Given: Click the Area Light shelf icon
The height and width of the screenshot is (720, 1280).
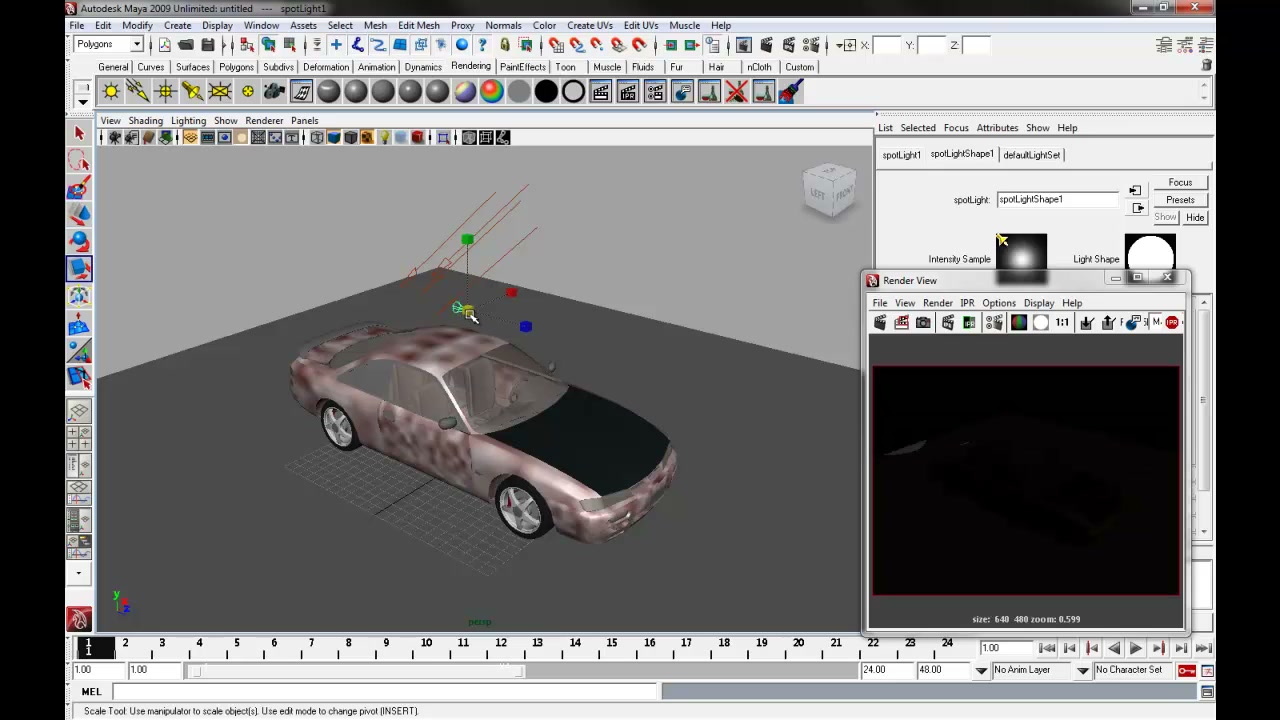Looking at the screenshot, I should click(220, 92).
